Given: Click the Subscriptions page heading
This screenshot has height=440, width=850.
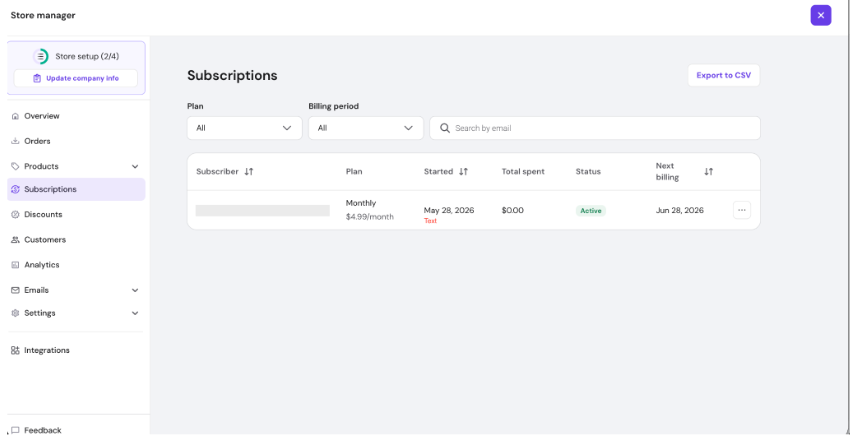Looking at the screenshot, I should point(232,75).
